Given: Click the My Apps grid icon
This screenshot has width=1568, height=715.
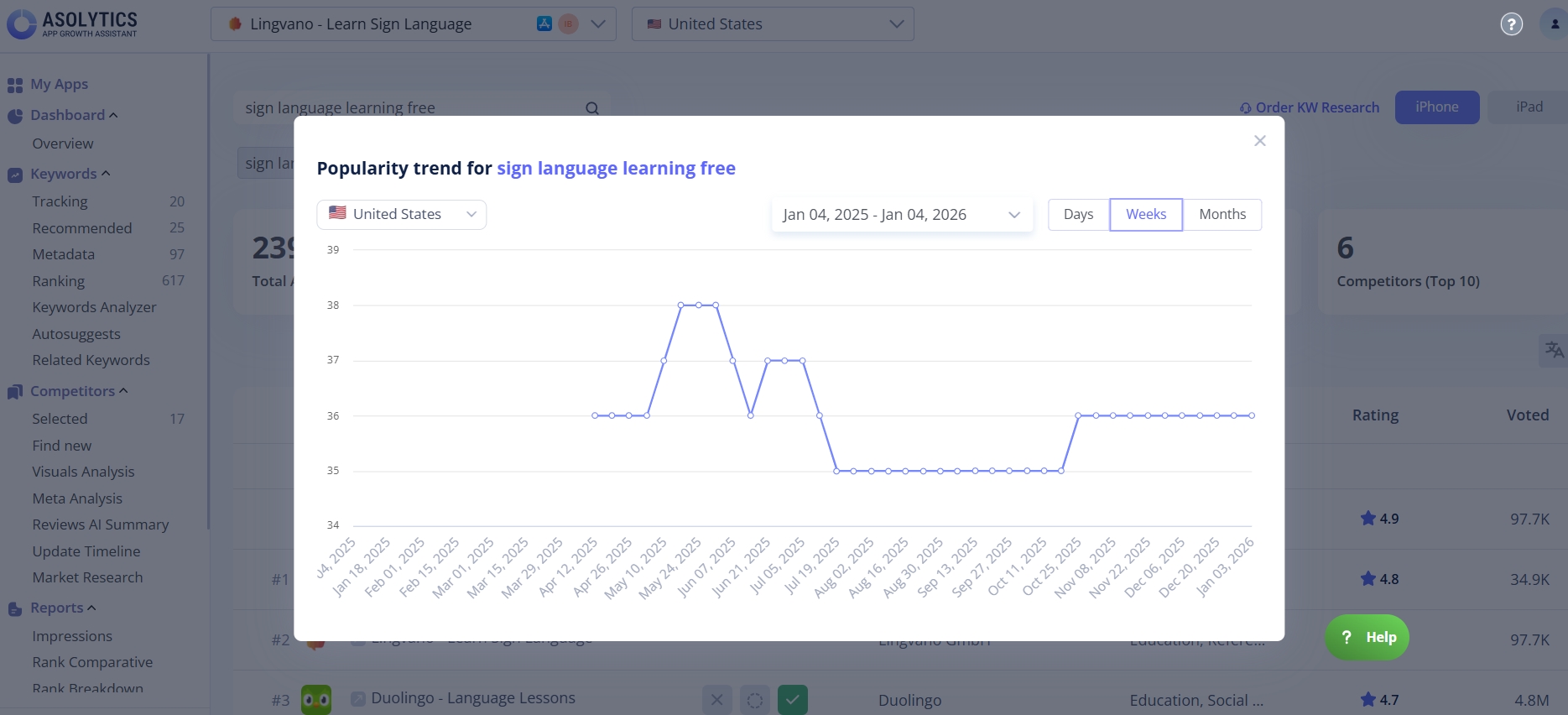Looking at the screenshot, I should [x=15, y=85].
